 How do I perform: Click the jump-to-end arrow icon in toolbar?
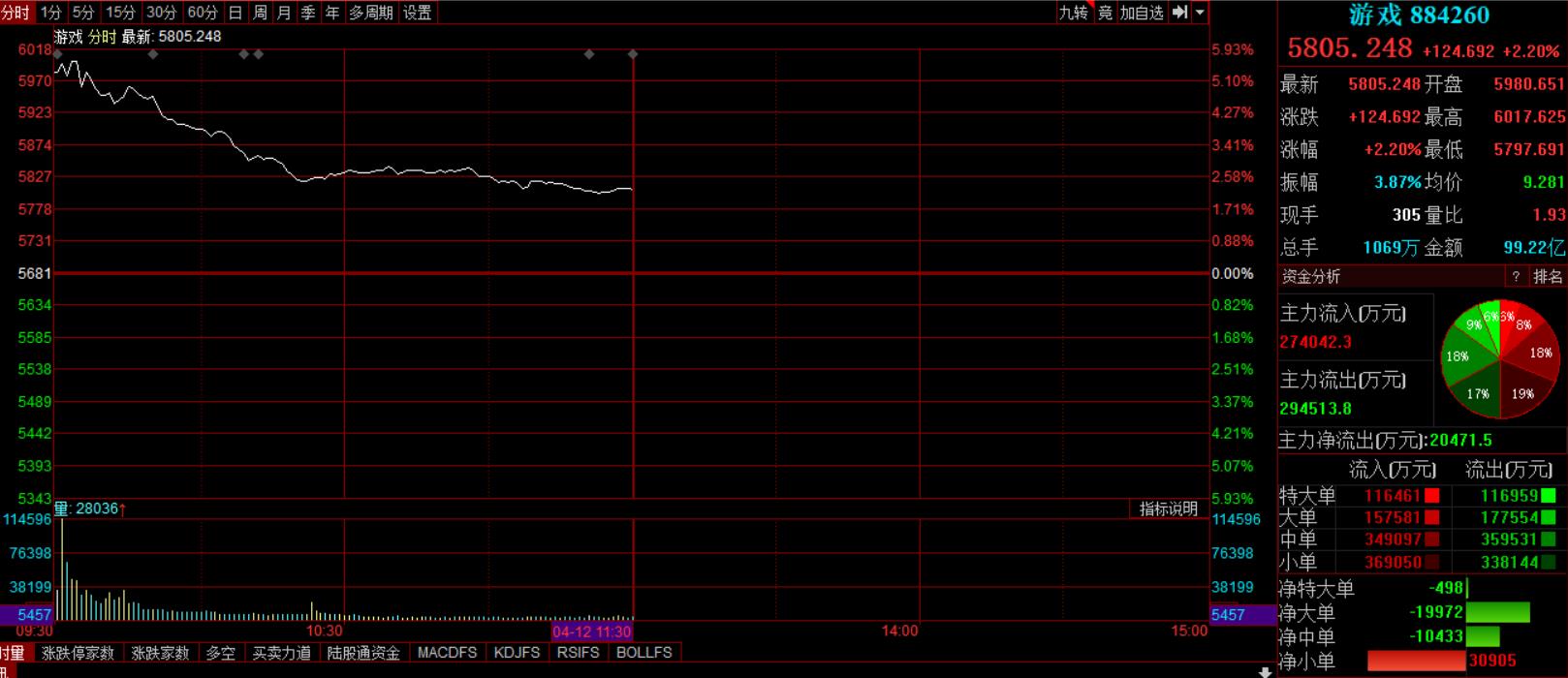[x=1179, y=13]
